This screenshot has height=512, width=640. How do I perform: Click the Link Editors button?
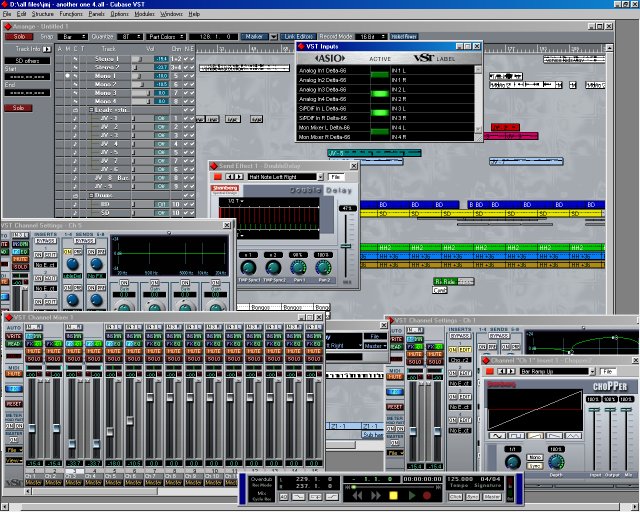(297, 36)
